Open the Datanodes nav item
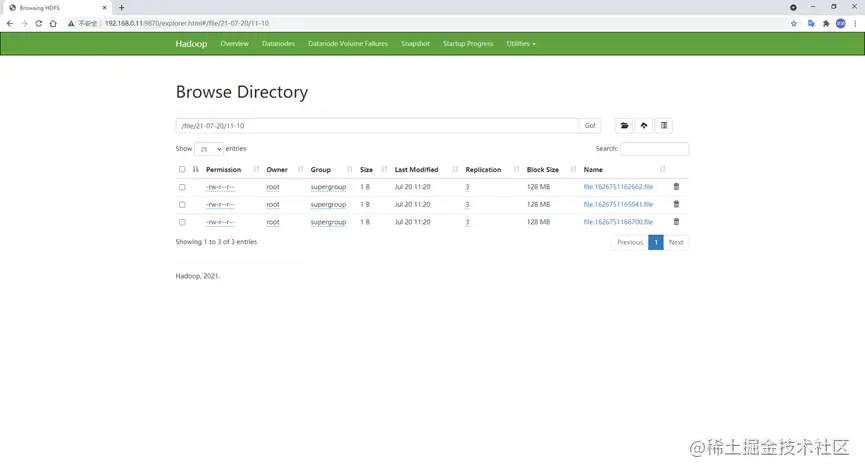Screen dimensions: 865x473 278,44
